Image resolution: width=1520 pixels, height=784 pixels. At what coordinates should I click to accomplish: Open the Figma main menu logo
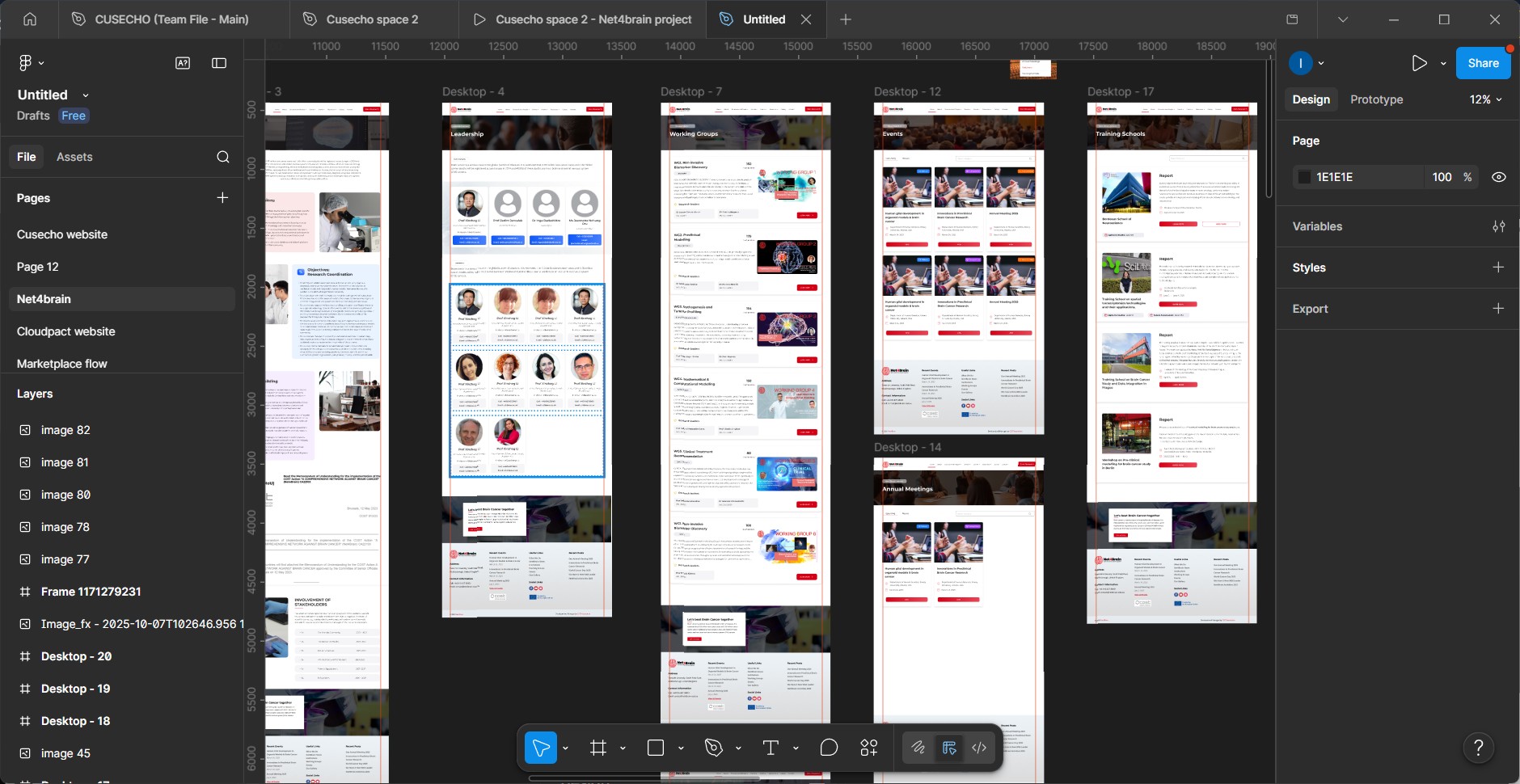26,63
